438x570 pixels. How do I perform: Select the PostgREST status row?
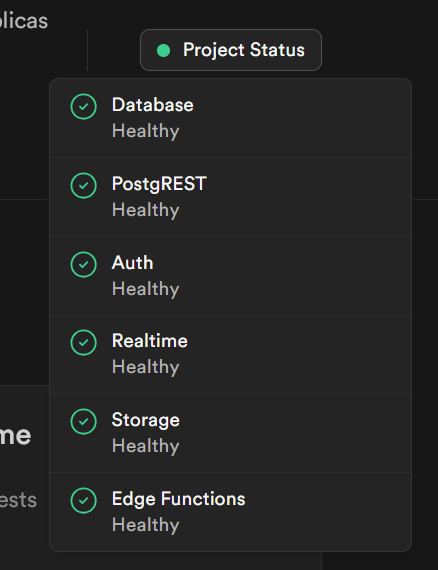230,197
